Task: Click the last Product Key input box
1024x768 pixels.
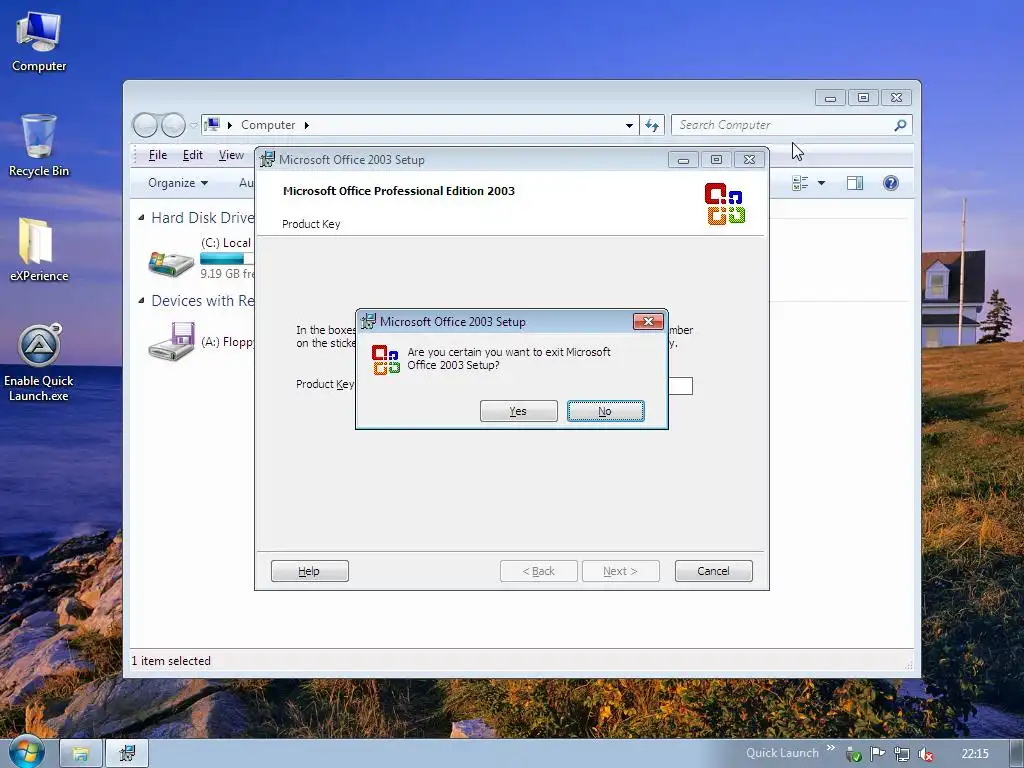Action: [x=680, y=386]
